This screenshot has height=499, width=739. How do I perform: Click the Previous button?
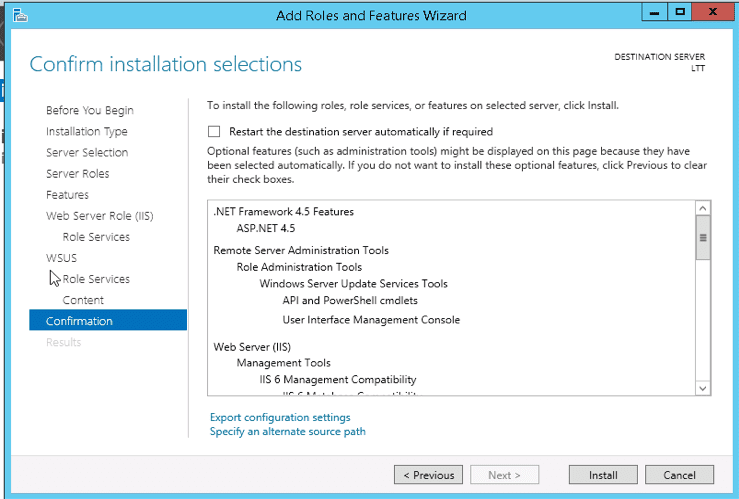[428, 475]
